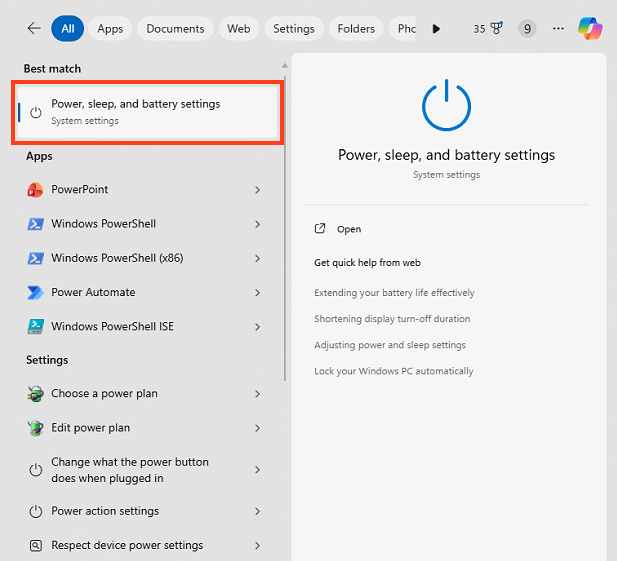The width and height of the screenshot is (617, 561).
Task: Switch to the Documents filter tab
Action: 175,29
